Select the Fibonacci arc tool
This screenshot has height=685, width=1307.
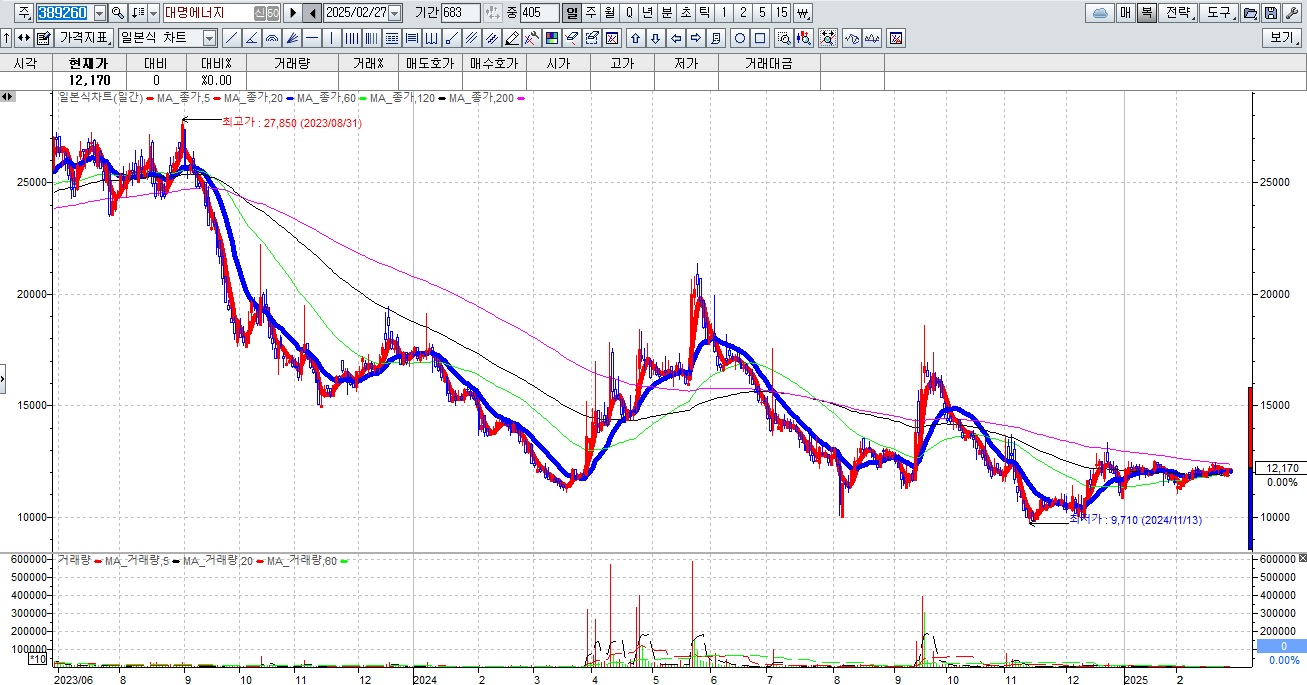pos(271,38)
